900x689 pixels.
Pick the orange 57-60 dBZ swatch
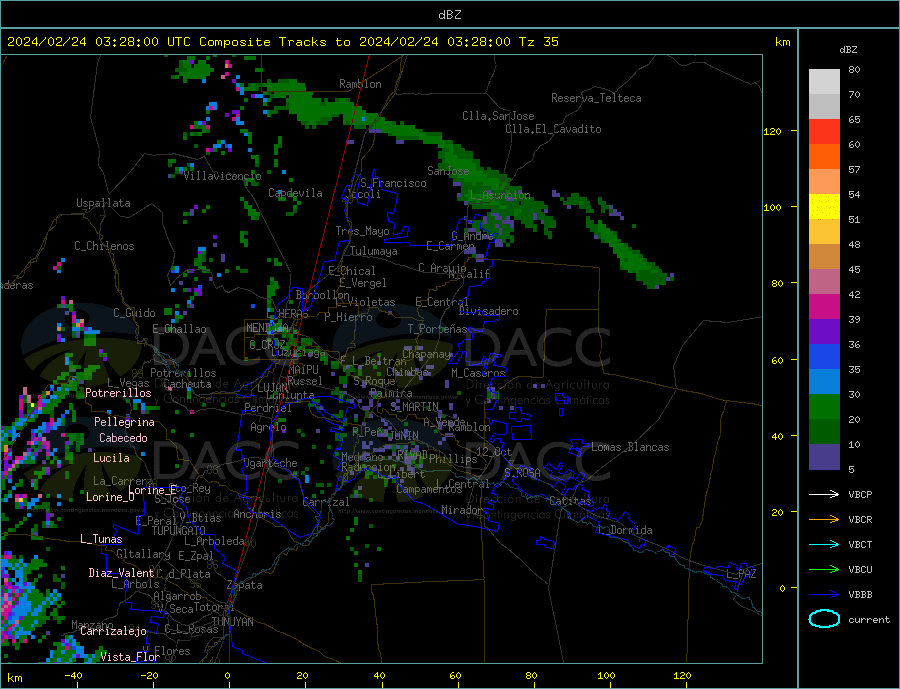click(824, 157)
